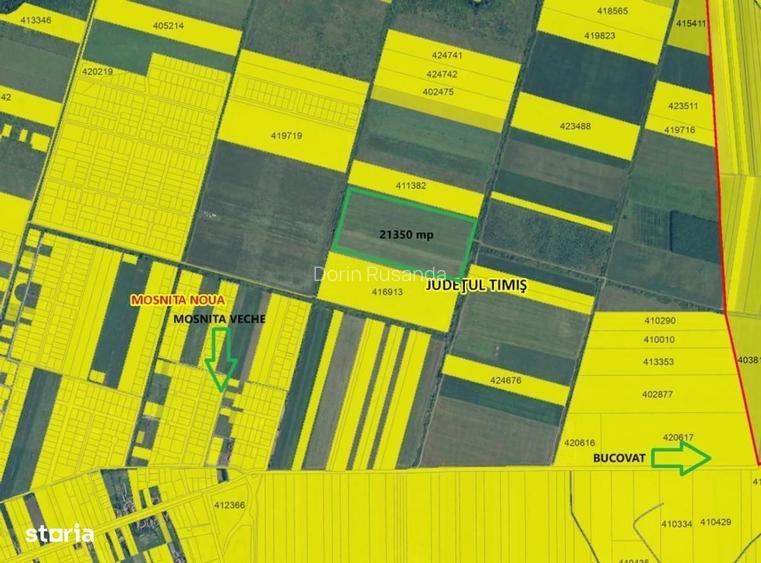The width and height of the screenshot is (761, 563).
Task: Select parcel number 410290
Action: (659, 321)
